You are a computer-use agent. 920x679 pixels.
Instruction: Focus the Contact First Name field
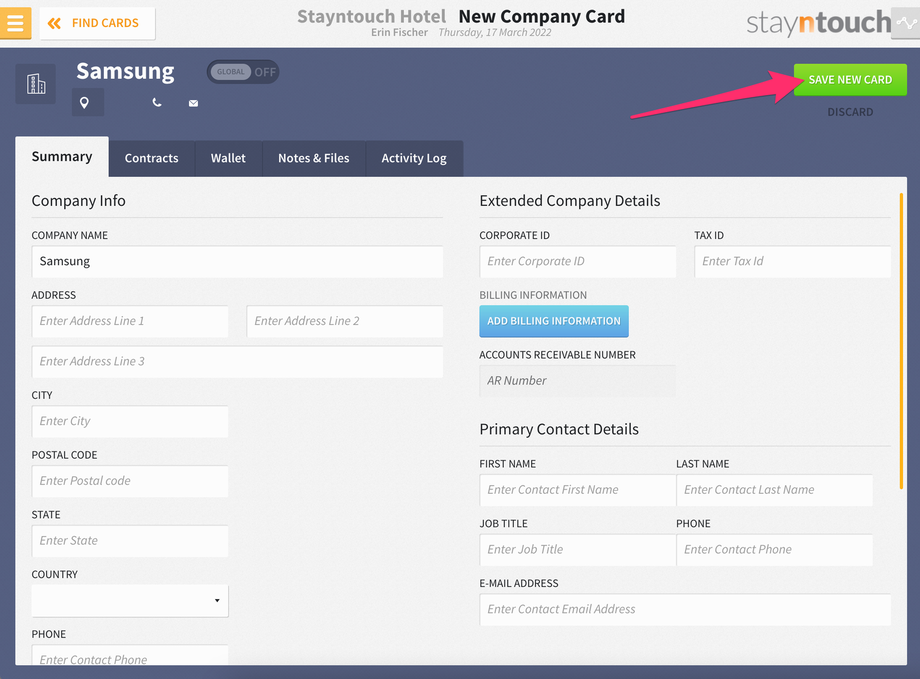click(577, 490)
